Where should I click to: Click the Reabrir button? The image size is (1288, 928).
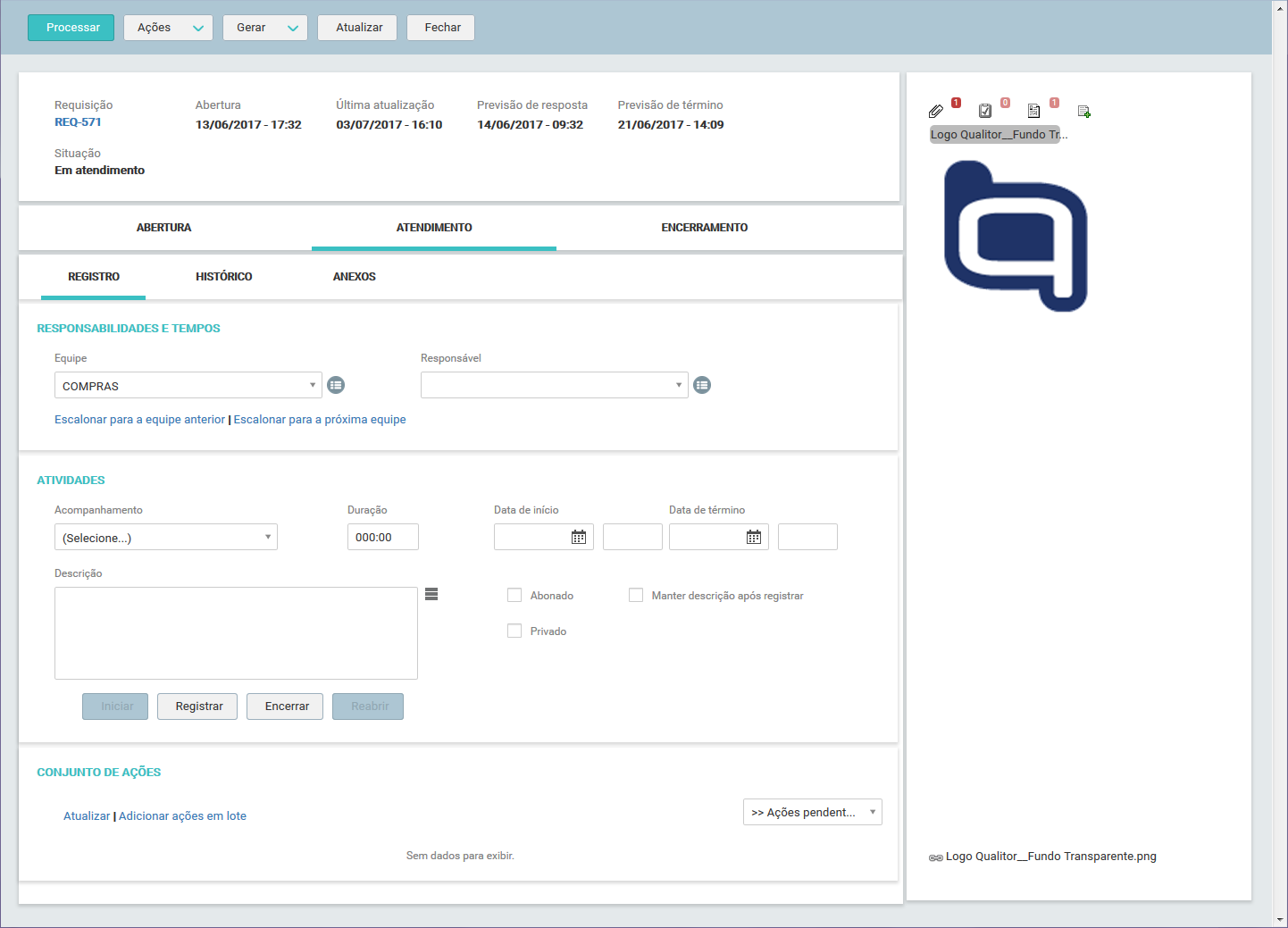click(x=368, y=706)
